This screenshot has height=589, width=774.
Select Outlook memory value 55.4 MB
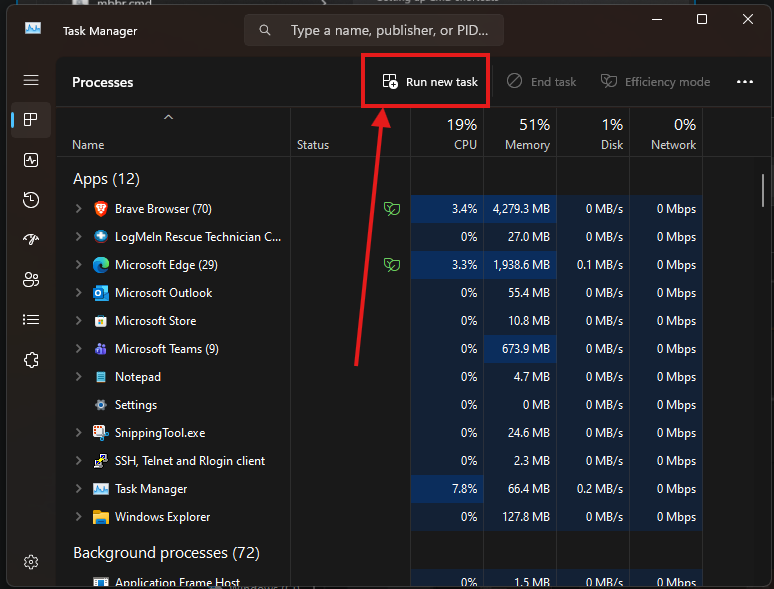coord(529,293)
